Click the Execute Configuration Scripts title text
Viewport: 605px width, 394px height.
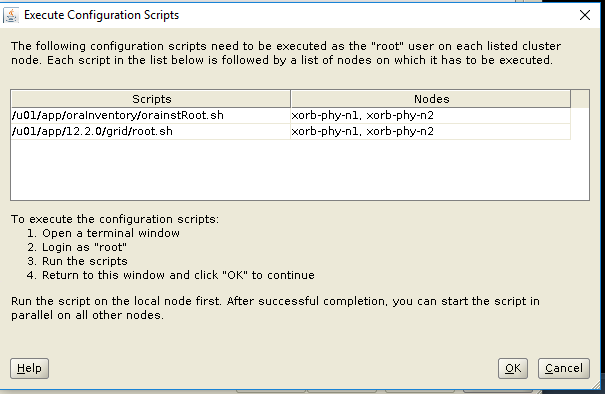tap(101, 15)
